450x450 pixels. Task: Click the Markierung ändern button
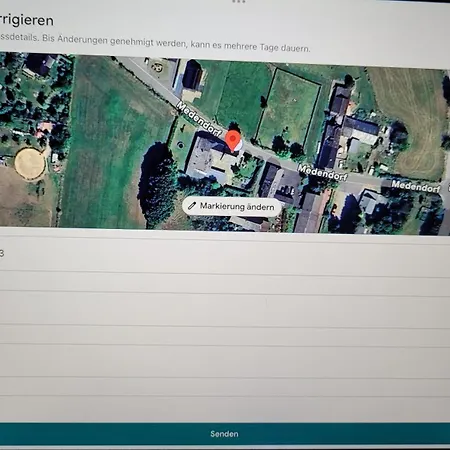point(232,206)
